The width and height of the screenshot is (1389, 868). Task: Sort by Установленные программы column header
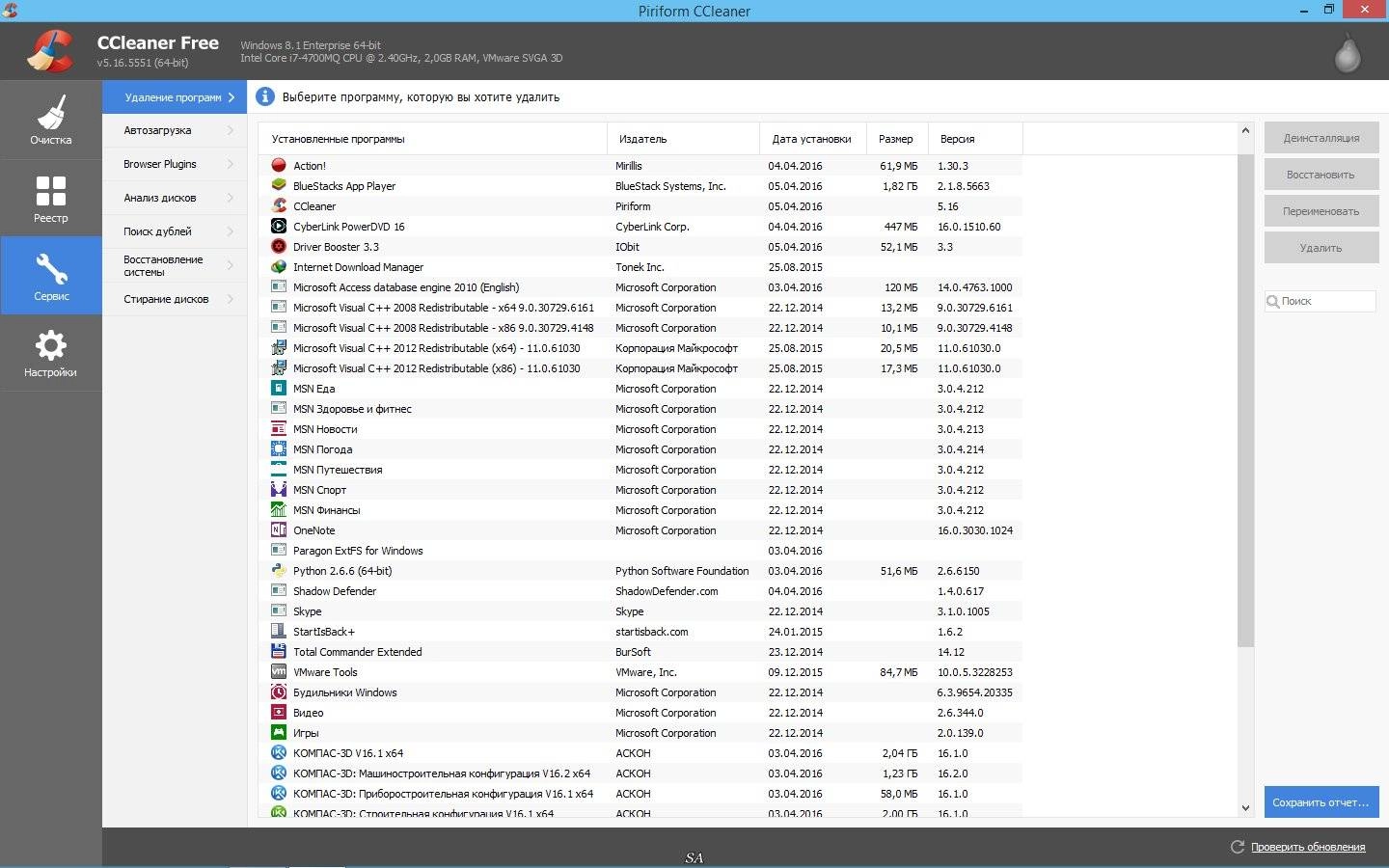(x=433, y=139)
